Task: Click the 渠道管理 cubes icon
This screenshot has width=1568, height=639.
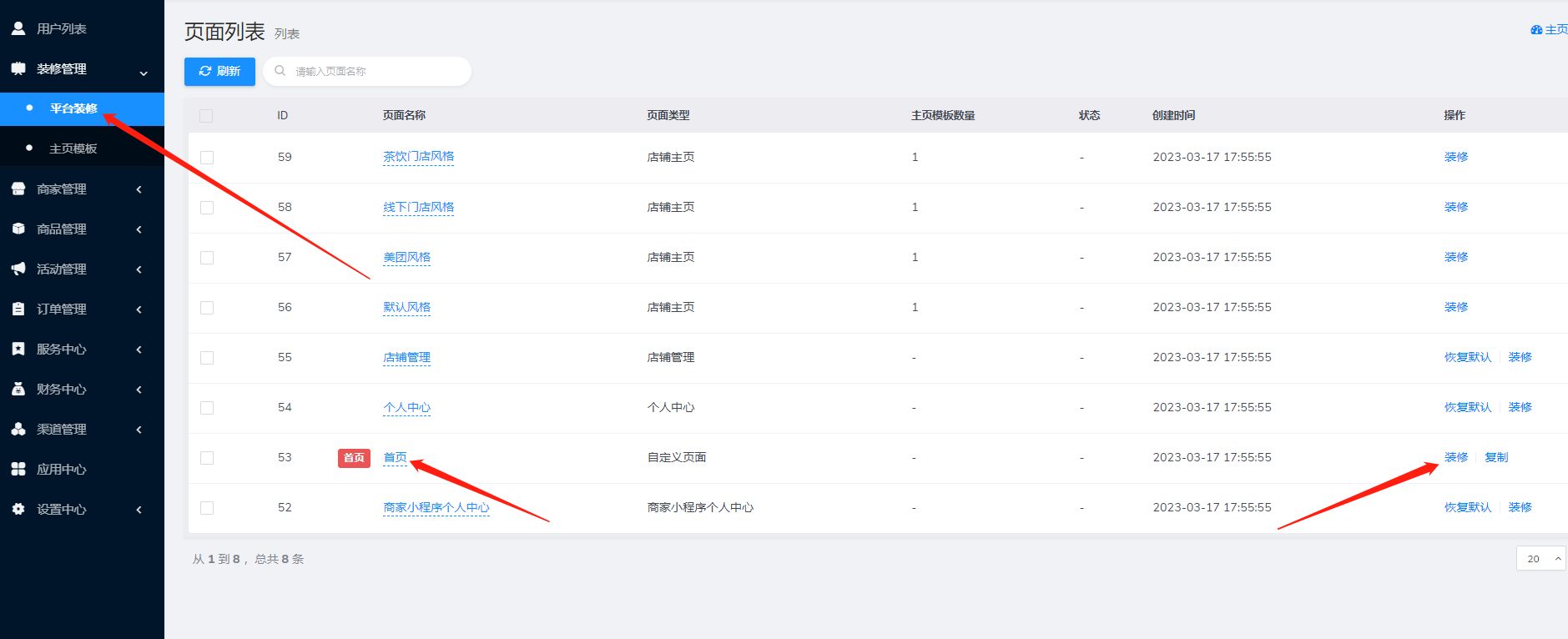Action: point(18,429)
